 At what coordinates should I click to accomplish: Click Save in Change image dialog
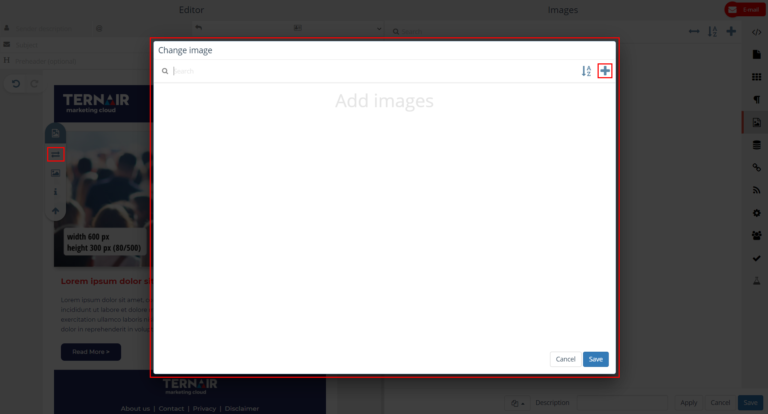(596, 359)
